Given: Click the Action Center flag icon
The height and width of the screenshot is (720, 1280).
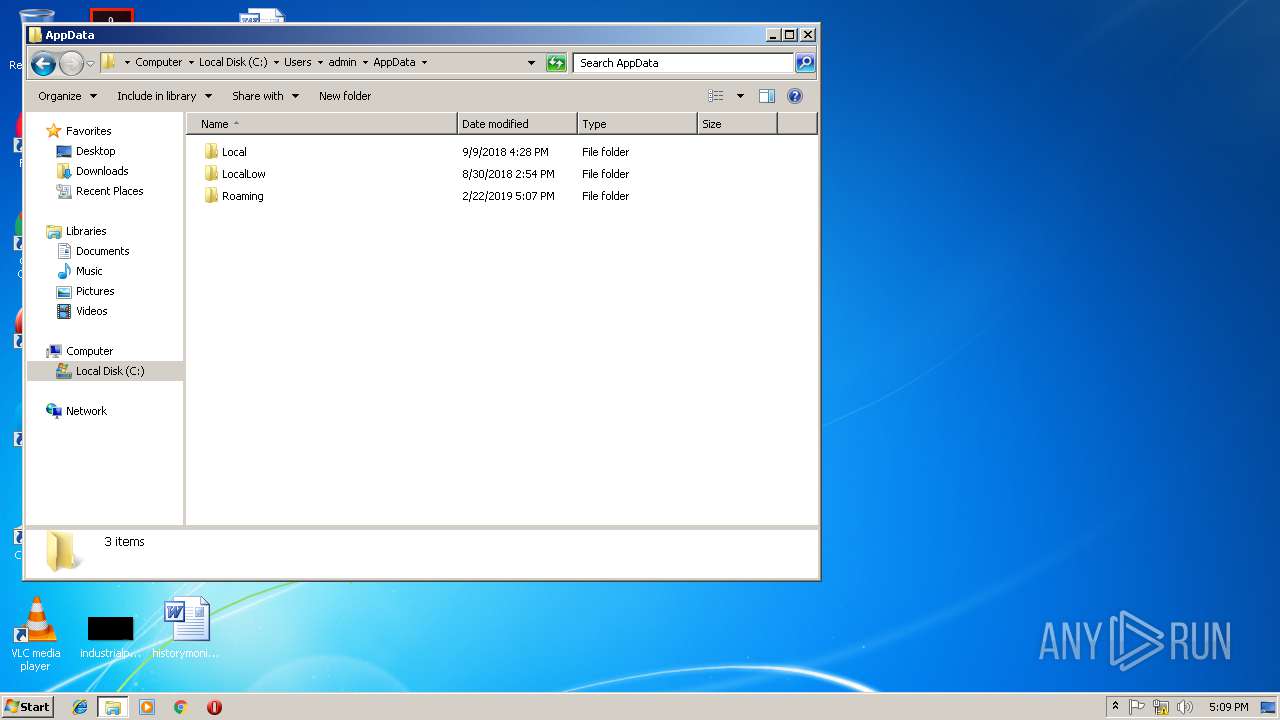Looking at the screenshot, I should click(1137, 707).
